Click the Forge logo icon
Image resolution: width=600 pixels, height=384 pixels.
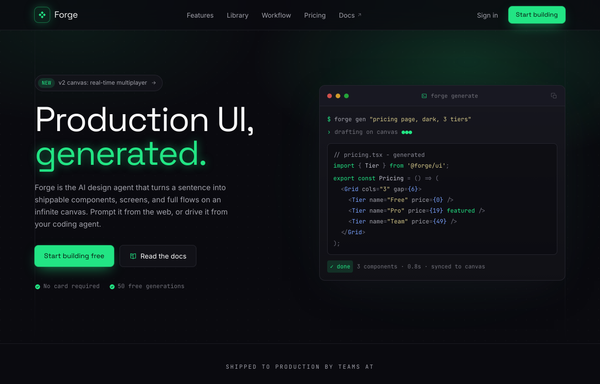(x=42, y=15)
